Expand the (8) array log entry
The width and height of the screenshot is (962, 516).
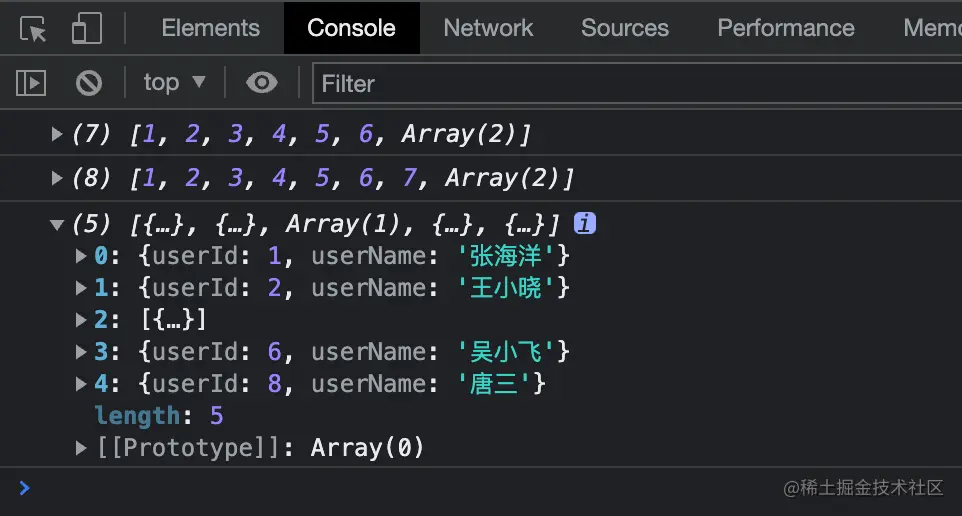point(57,178)
